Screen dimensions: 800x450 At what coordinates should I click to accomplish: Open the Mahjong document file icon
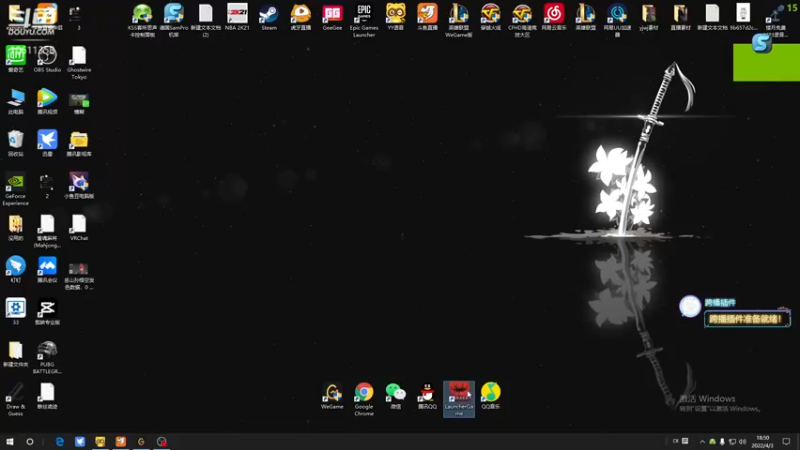coord(47,231)
